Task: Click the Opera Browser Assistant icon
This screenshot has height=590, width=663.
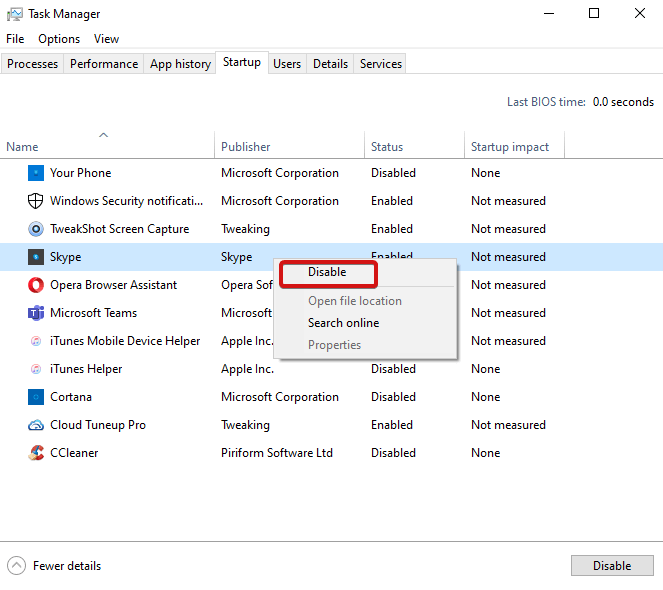Action: tap(36, 285)
